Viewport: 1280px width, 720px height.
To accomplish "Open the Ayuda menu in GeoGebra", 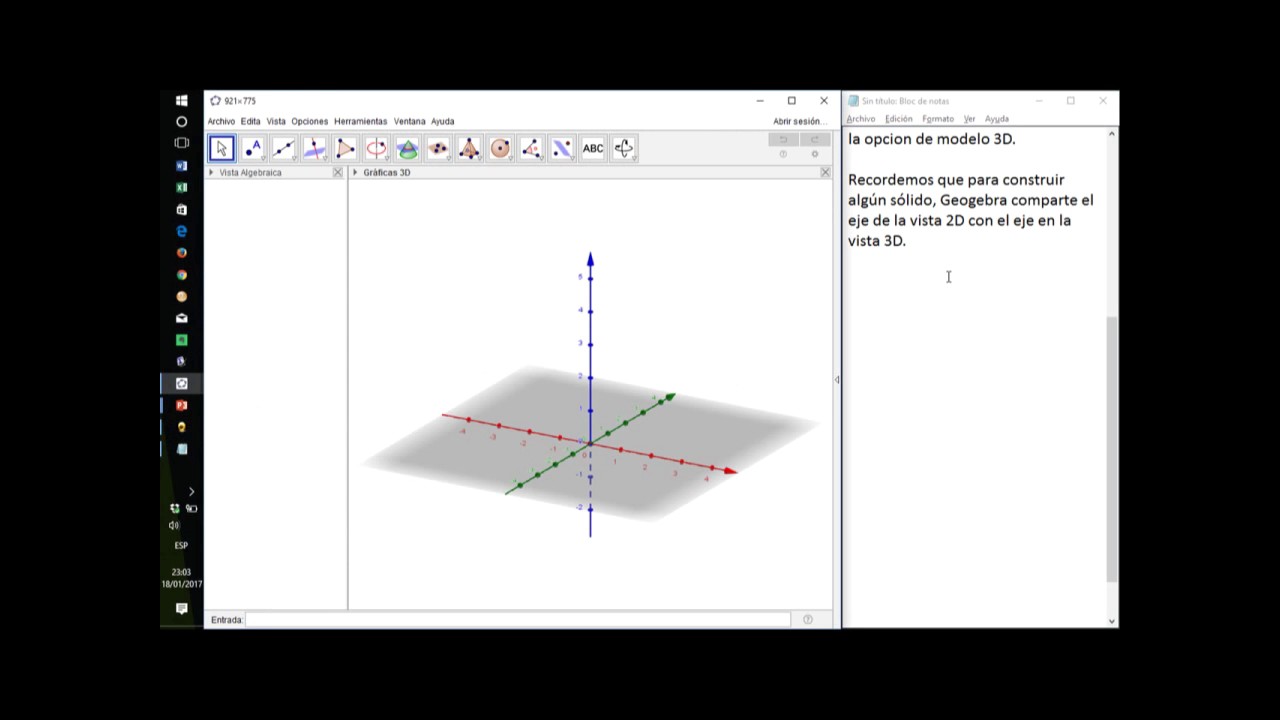I will (x=442, y=122).
